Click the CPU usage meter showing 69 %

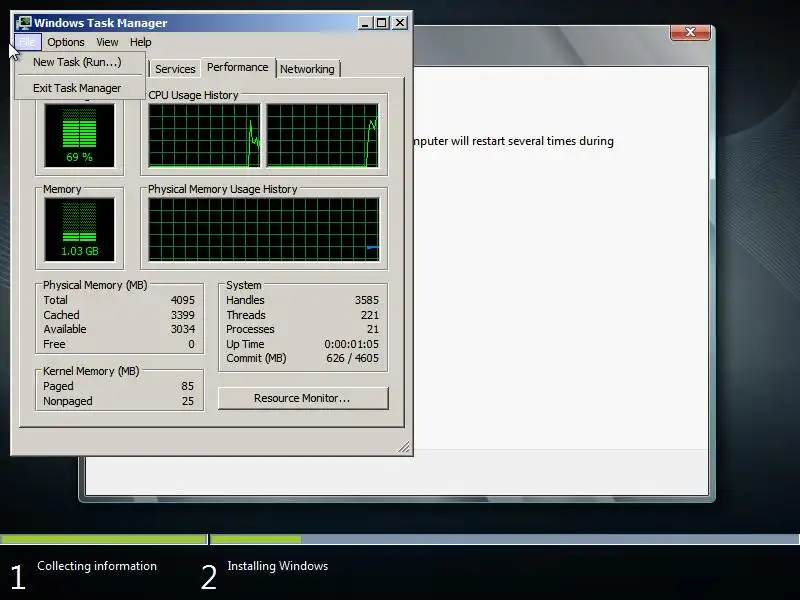(x=80, y=136)
